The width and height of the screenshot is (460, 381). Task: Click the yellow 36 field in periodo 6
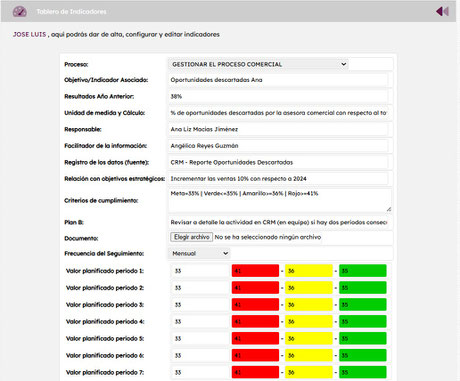pyautogui.click(x=309, y=355)
